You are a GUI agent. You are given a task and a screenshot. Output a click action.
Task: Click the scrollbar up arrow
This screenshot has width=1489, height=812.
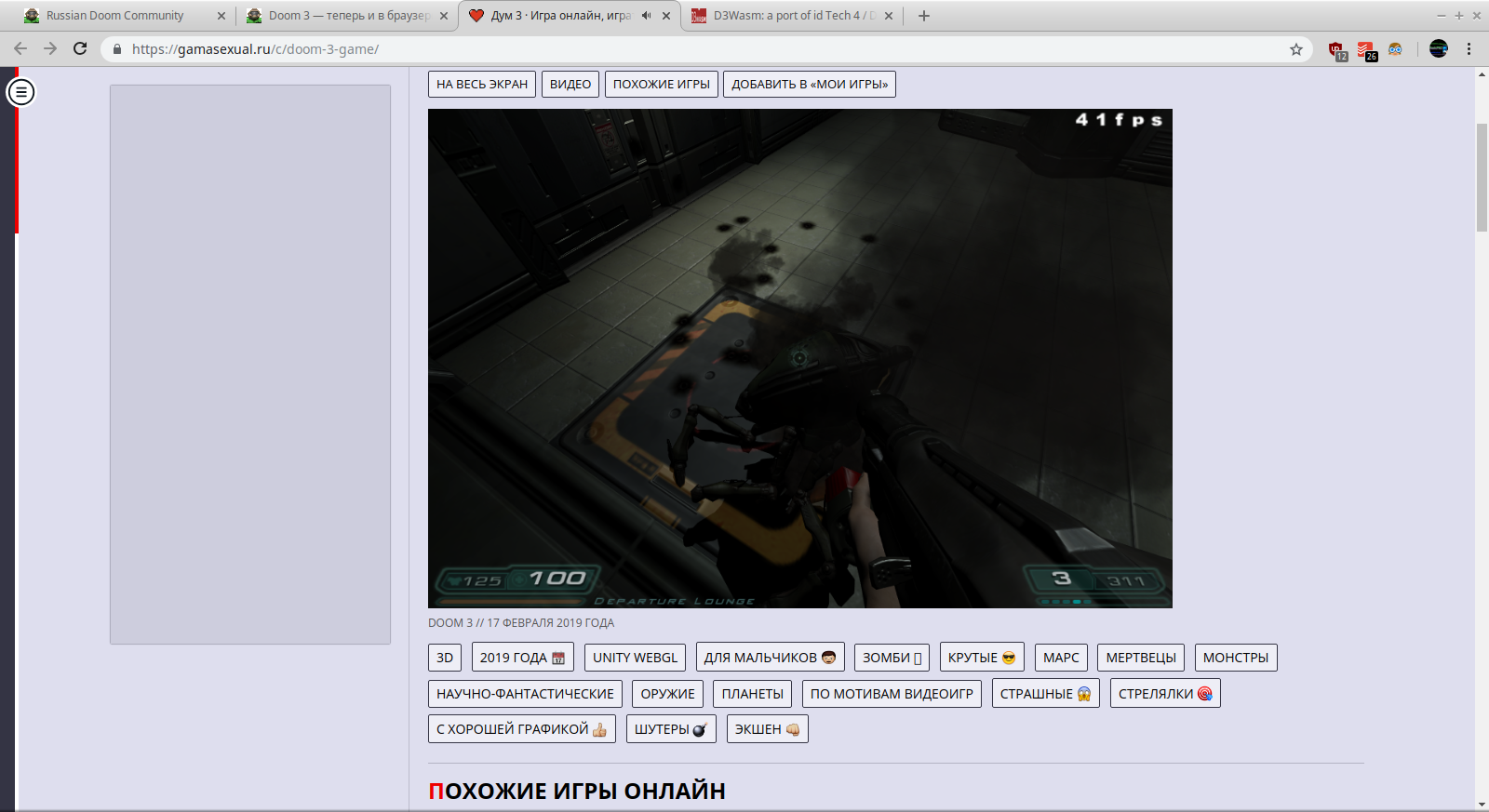(1482, 74)
